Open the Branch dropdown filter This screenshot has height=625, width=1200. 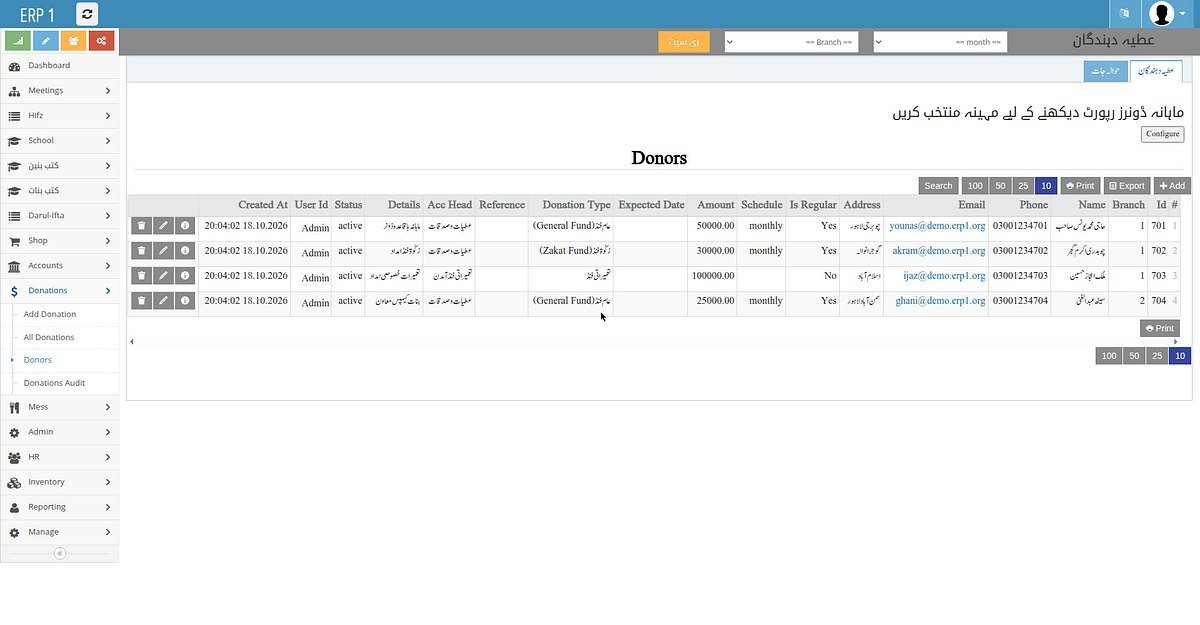791,42
